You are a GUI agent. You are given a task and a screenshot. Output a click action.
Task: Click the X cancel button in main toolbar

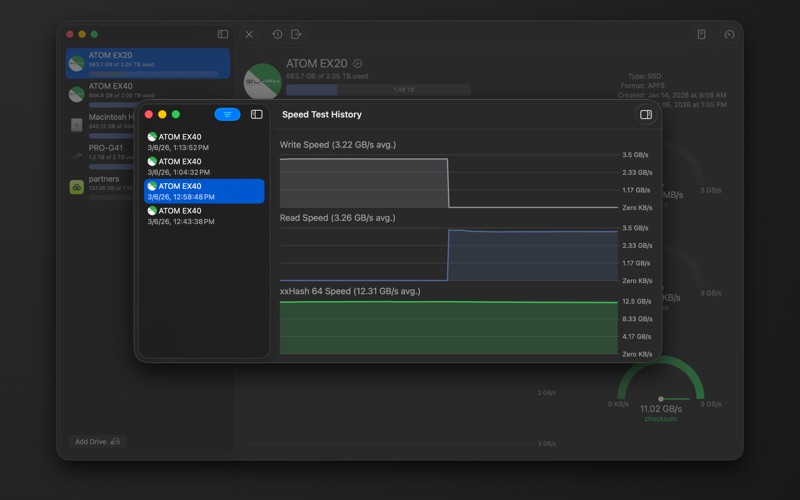click(249, 34)
